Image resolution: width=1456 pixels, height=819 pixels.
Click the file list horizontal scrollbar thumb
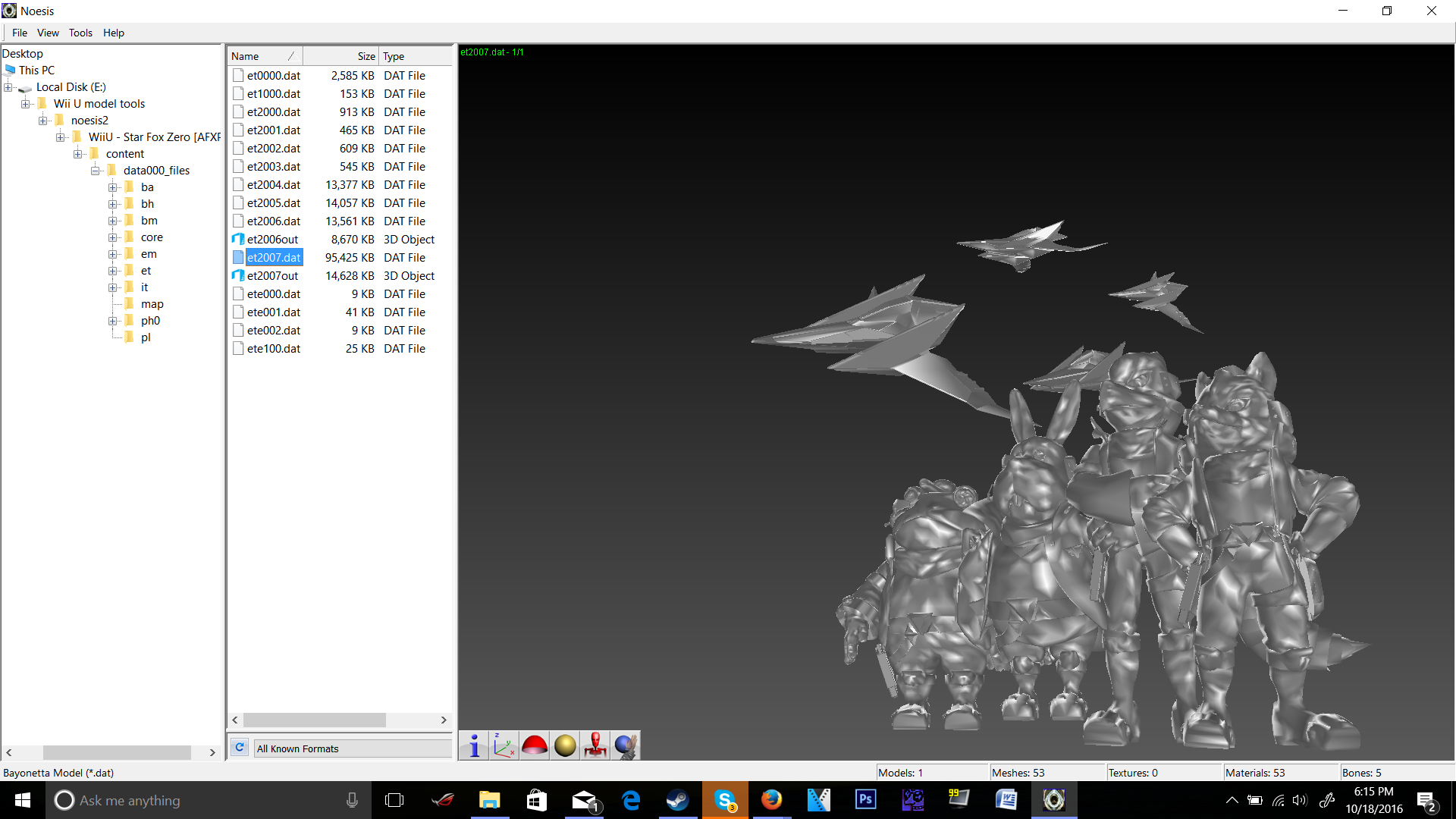pyautogui.click(x=314, y=720)
